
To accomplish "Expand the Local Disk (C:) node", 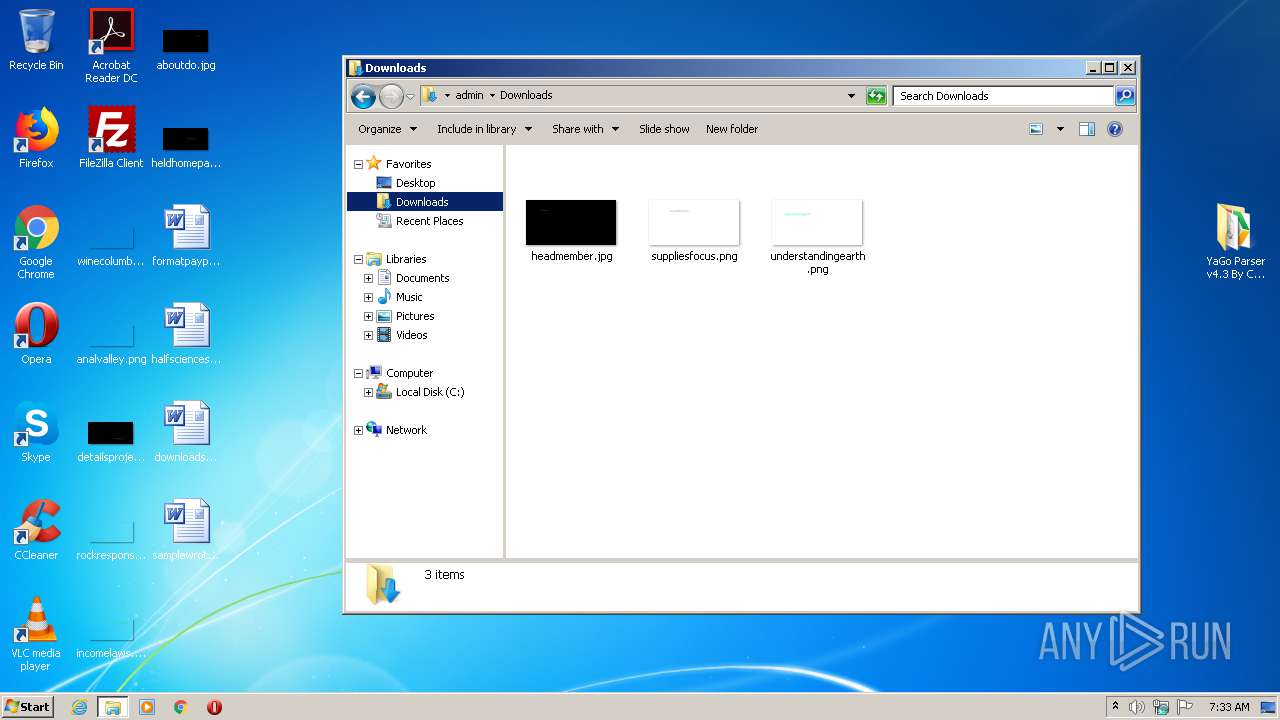I will 368,392.
